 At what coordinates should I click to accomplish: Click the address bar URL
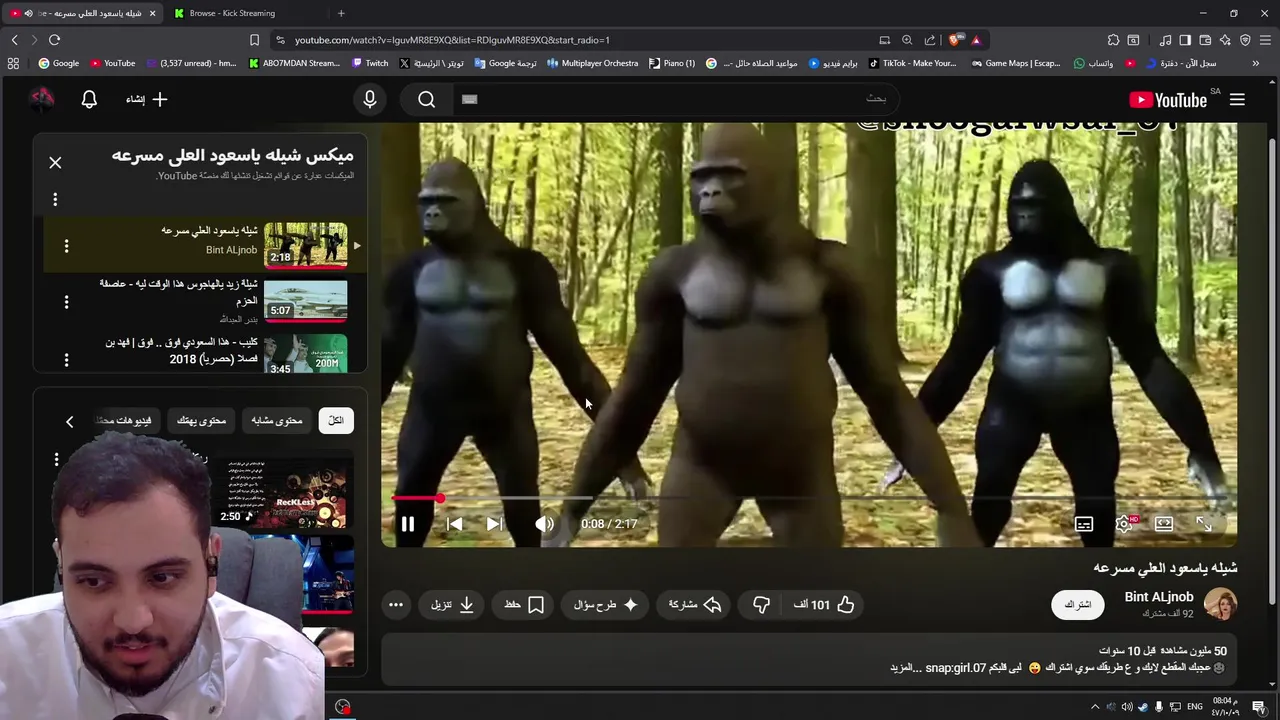point(452,40)
